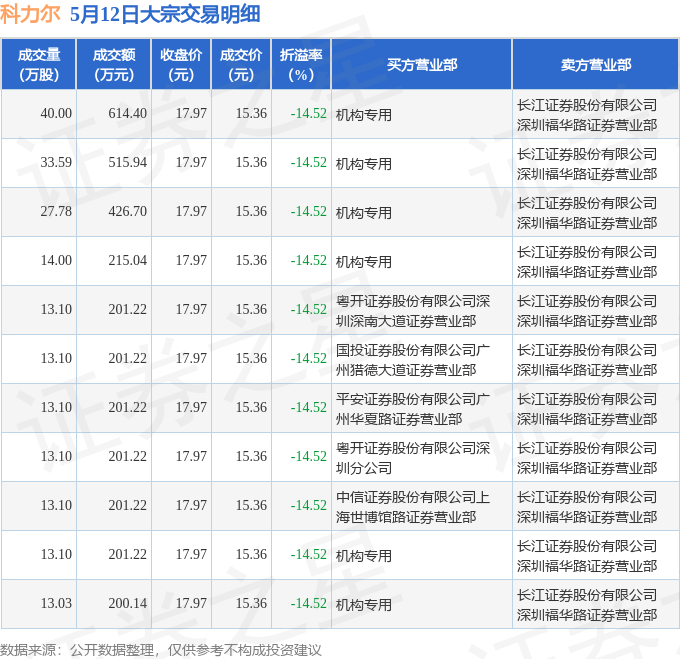Select the 成交额(万元) column header
The image size is (680, 659).
point(114,65)
